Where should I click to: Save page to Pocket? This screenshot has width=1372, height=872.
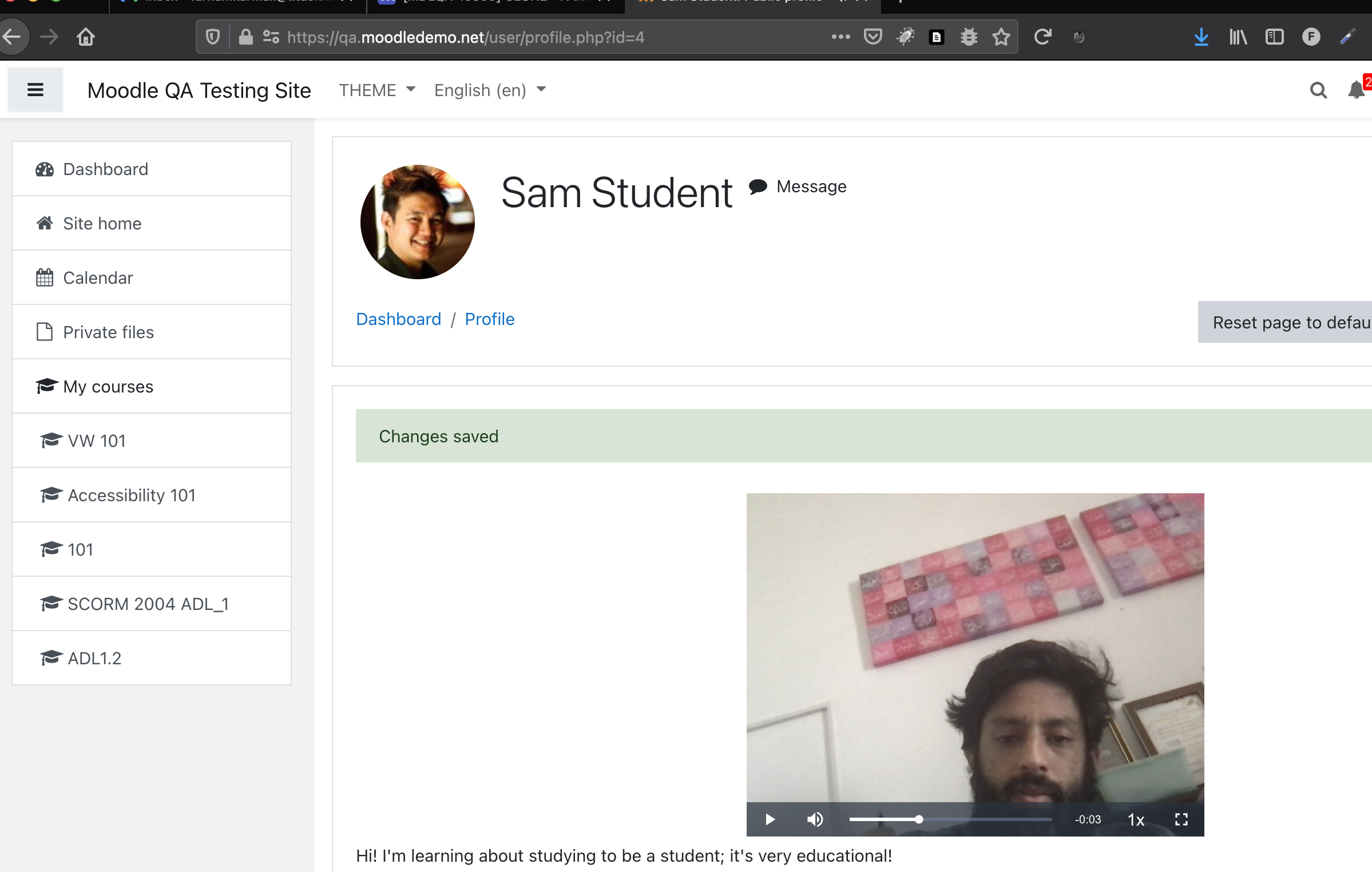coord(873,37)
